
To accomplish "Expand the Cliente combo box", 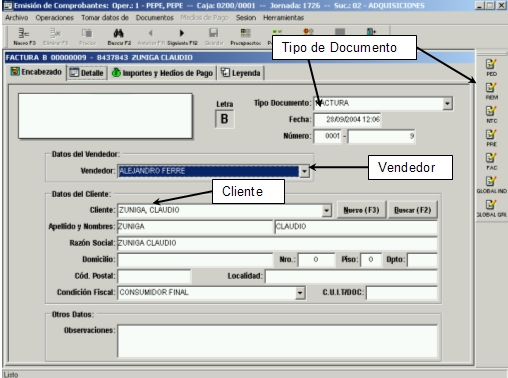I will click(x=327, y=210).
